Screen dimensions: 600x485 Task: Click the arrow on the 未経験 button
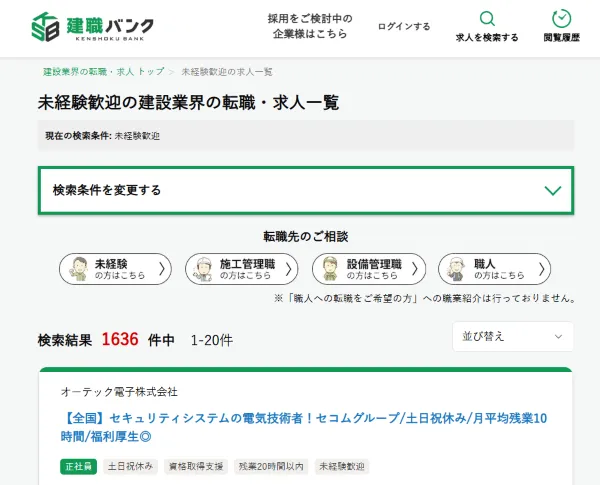click(x=162, y=269)
